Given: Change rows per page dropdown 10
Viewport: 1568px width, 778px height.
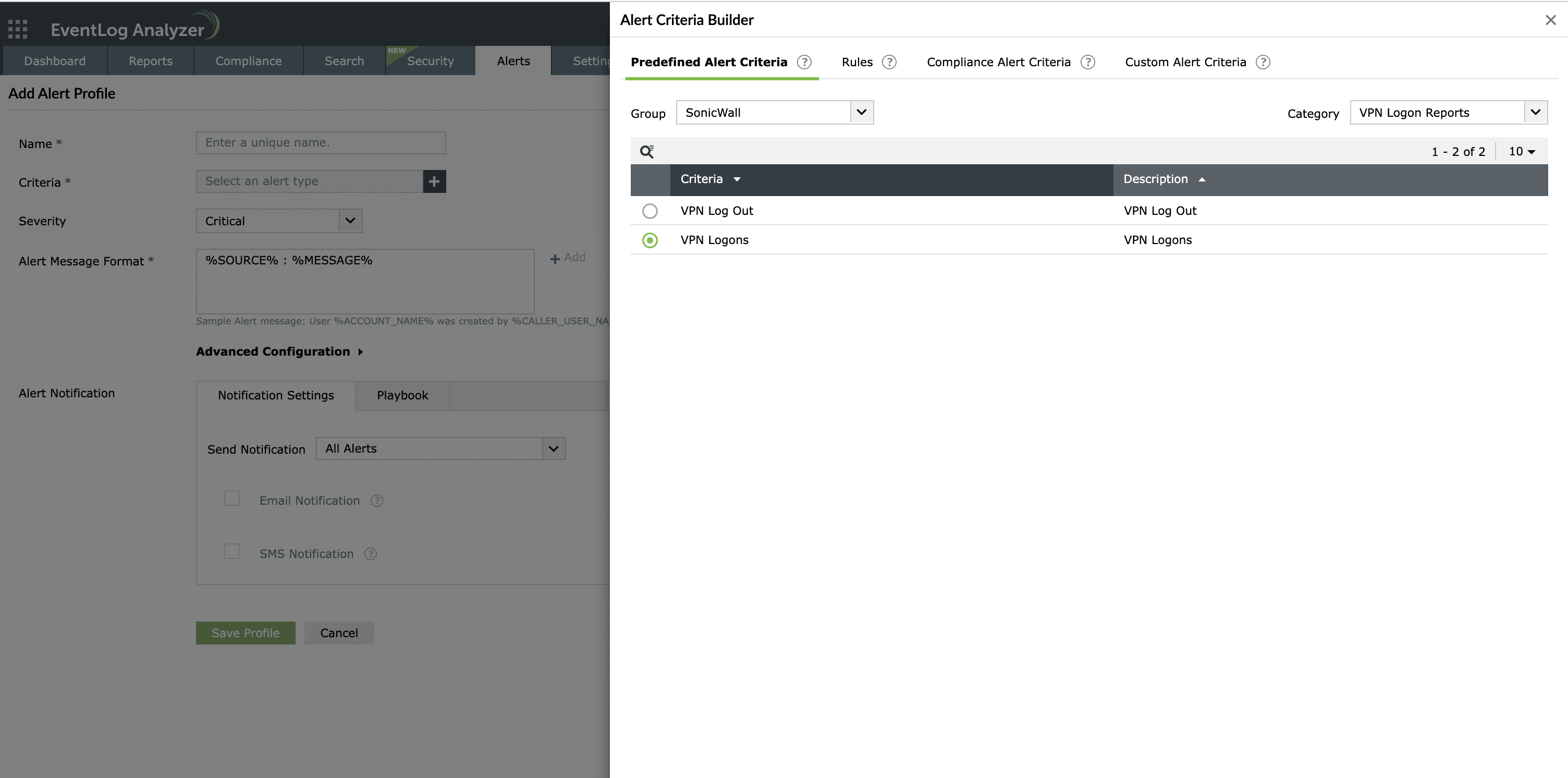Looking at the screenshot, I should 1521,152.
